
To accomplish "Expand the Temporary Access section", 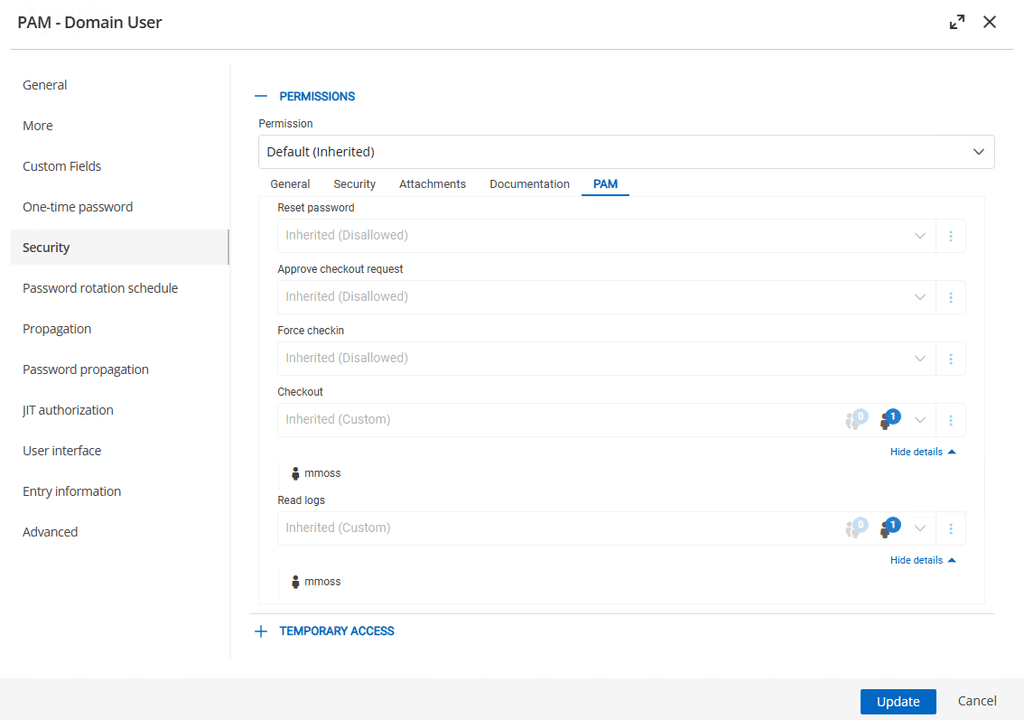I will click(261, 631).
